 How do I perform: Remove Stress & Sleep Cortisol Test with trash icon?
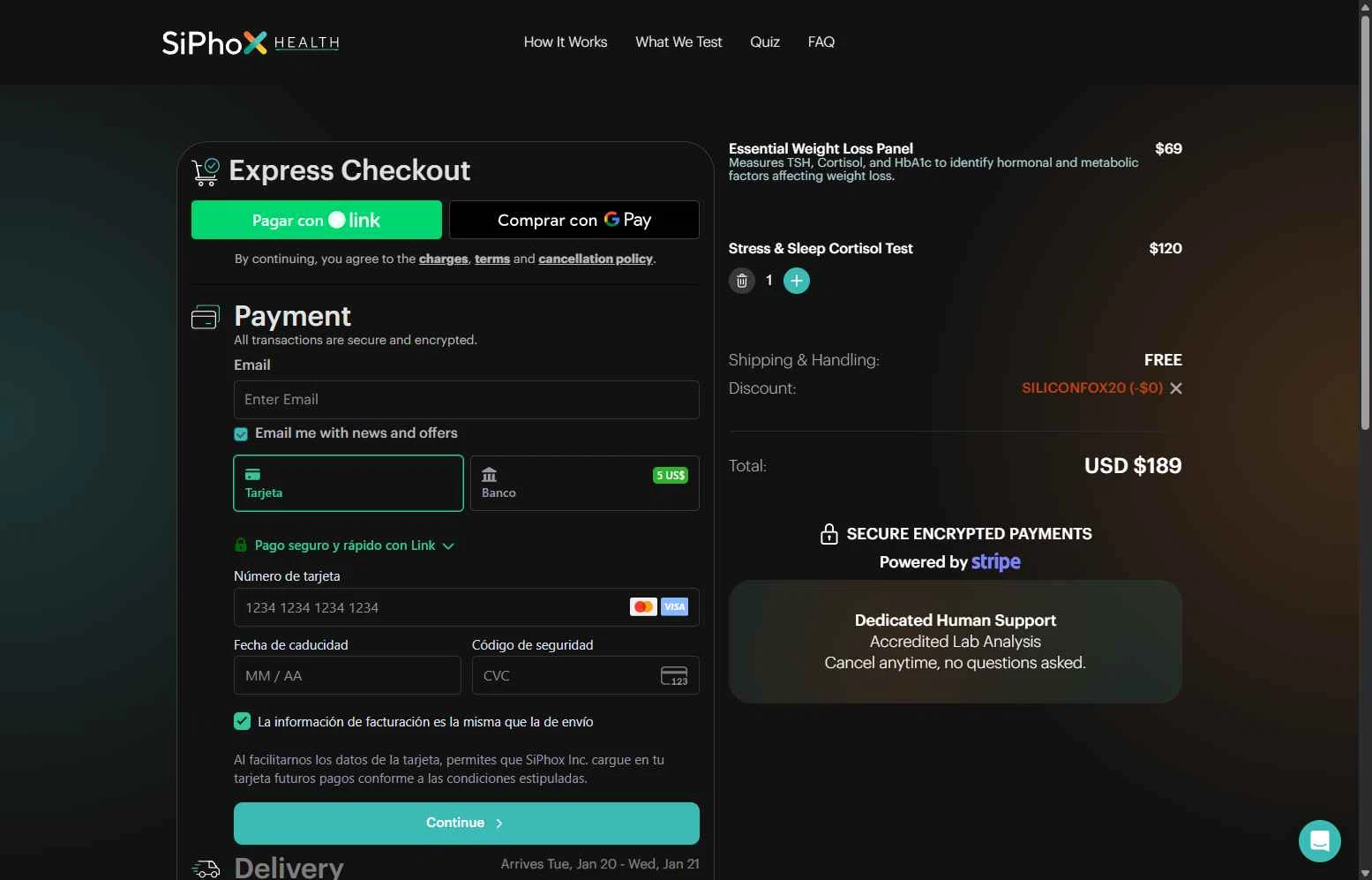742,281
